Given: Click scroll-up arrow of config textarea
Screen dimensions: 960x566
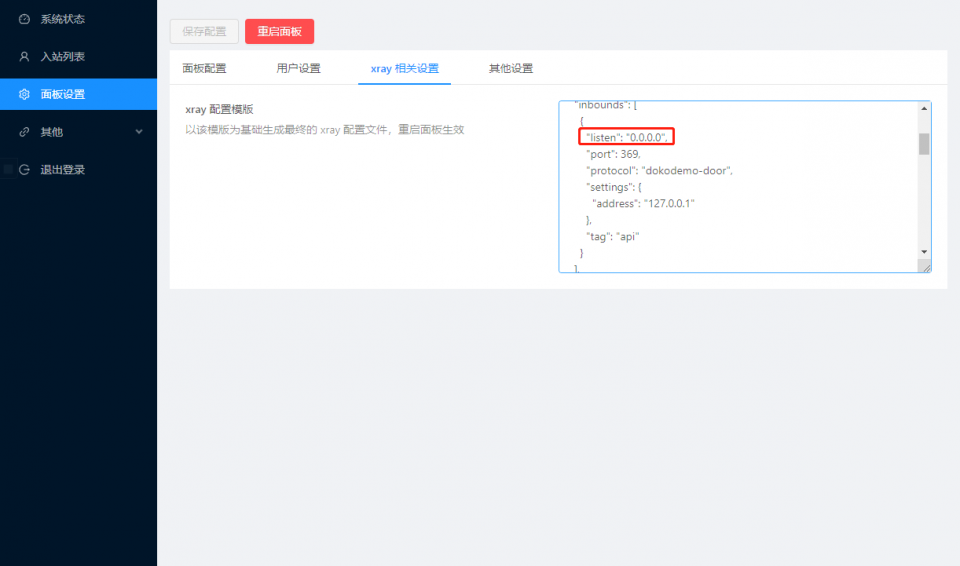Looking at the screenshot, I should pos(924,108).
